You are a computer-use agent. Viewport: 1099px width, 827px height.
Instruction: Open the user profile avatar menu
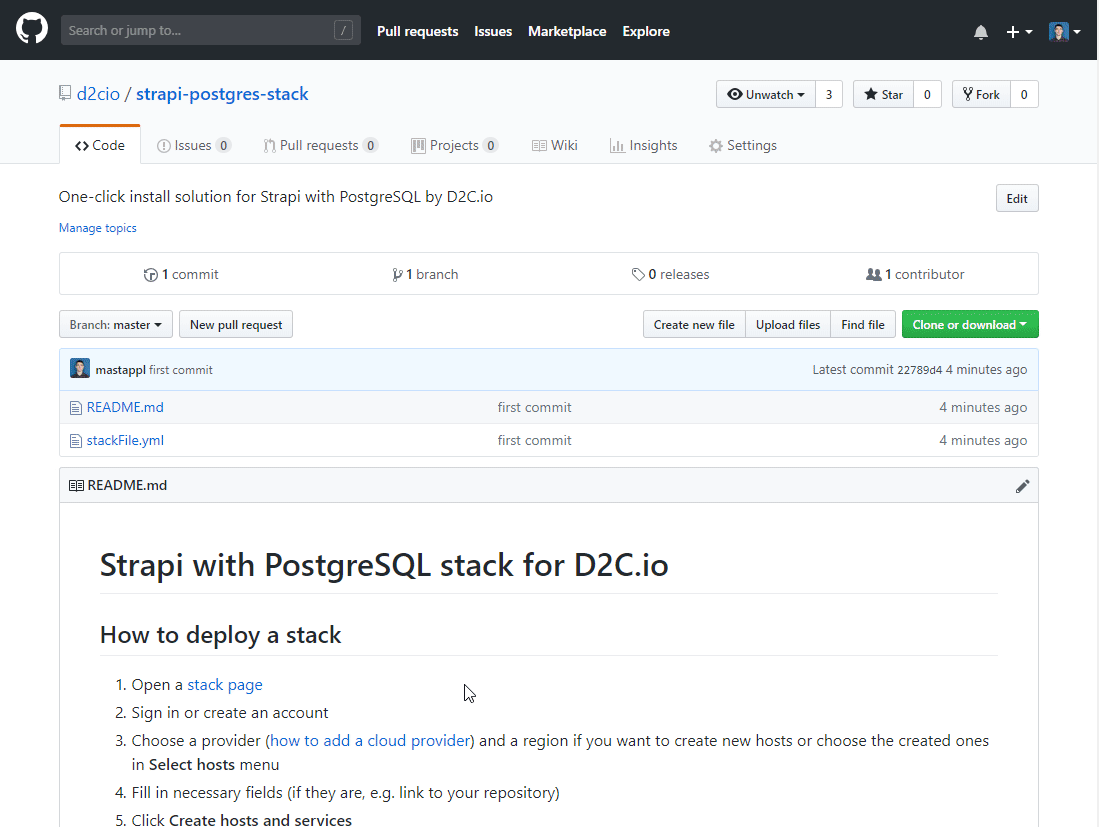(1064, 32)
